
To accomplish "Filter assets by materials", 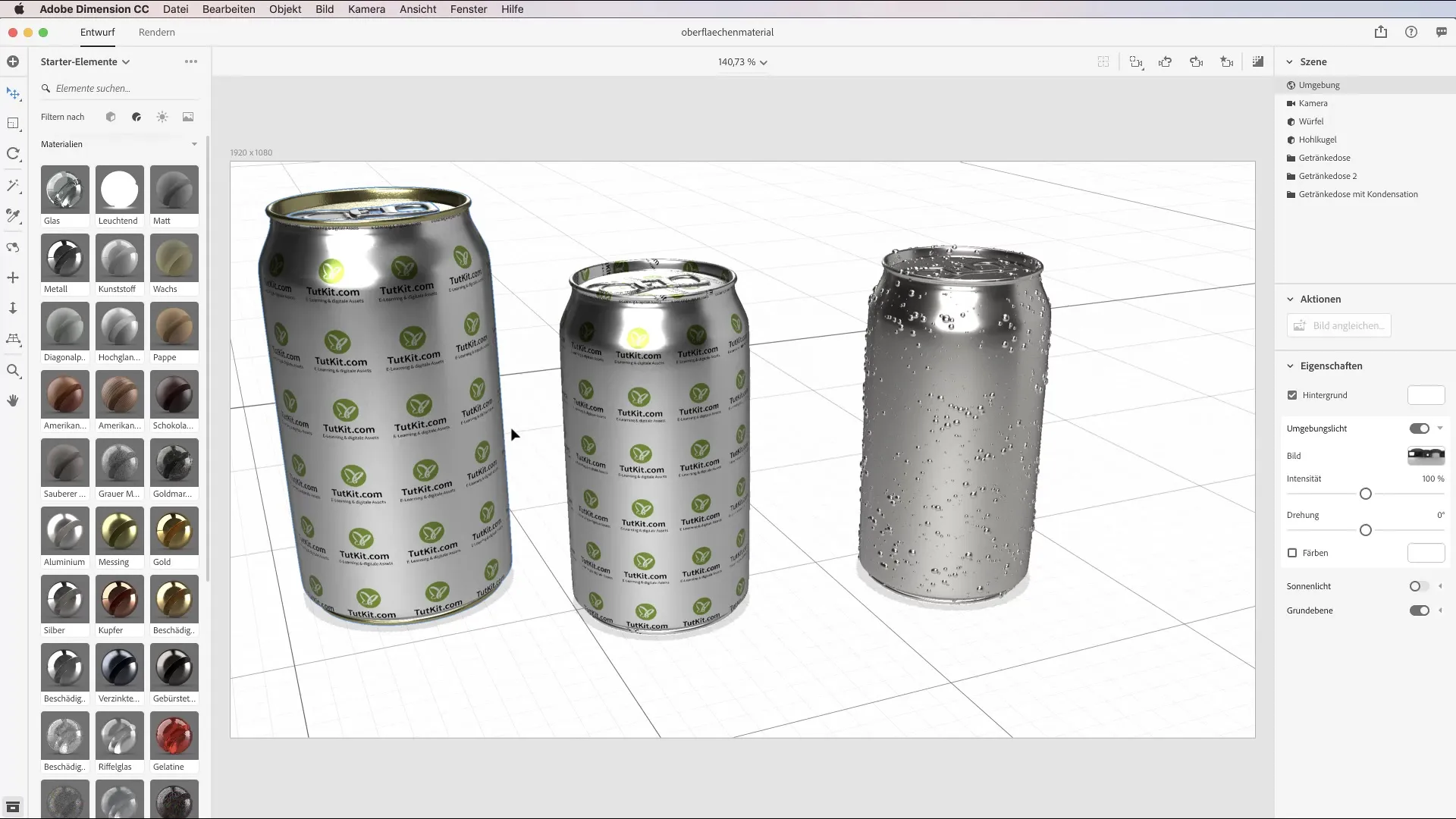I will tap(136, 117).
